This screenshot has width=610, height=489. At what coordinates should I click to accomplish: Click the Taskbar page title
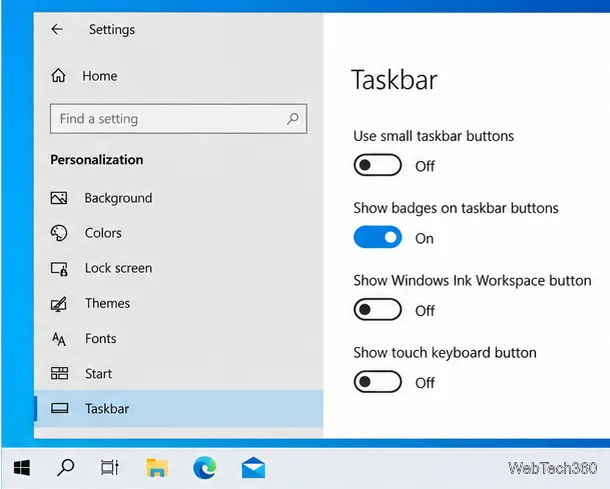point(394,80)
